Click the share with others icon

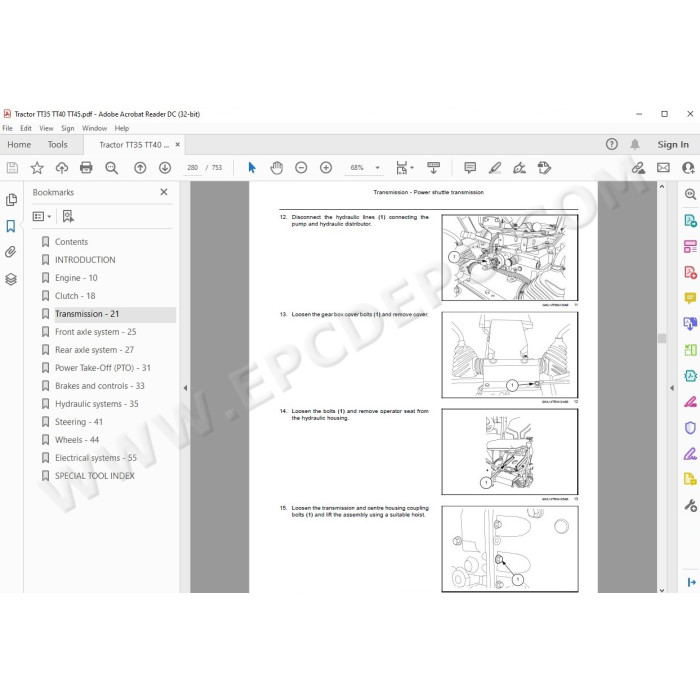[688, 168]
